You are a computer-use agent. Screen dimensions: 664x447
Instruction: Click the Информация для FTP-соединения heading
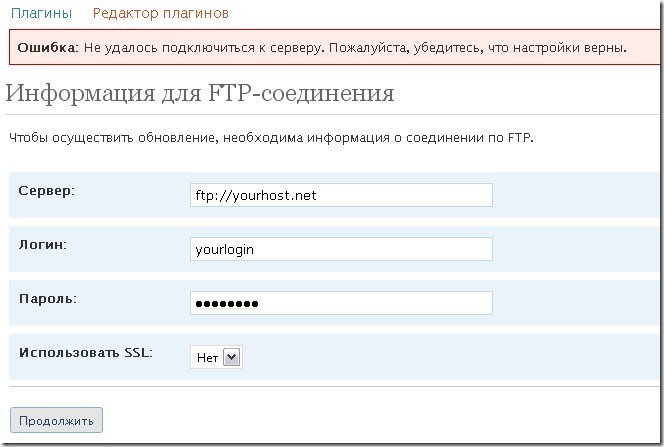point(200,94)
